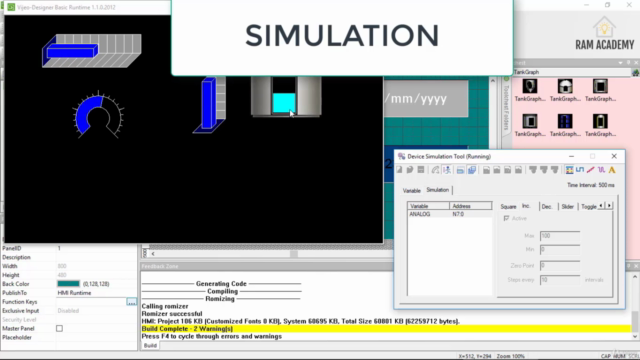Click the third gray funnel icon
The image size is (640, 360).
point(554,170)
